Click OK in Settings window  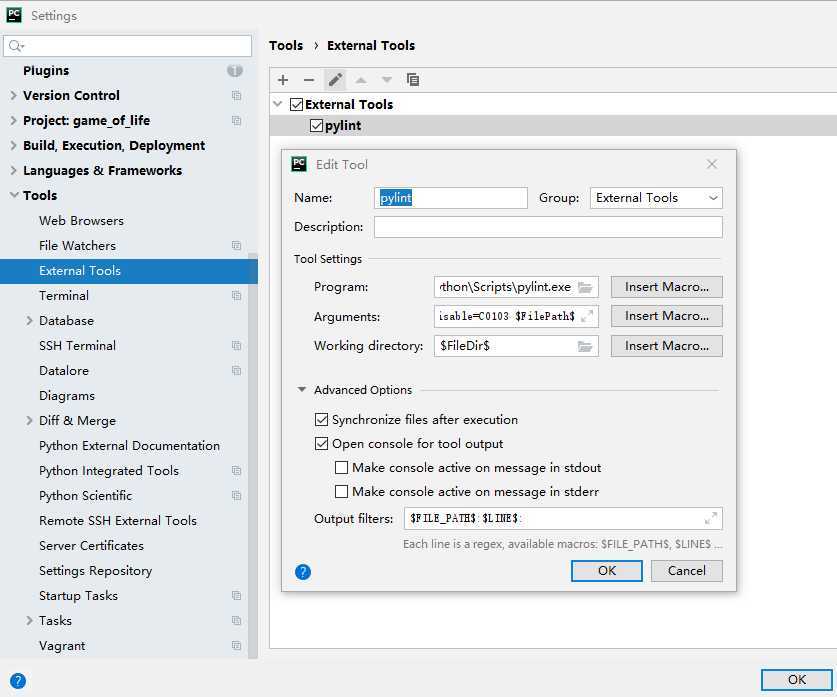pyautogui.click(x=796, y=680)
